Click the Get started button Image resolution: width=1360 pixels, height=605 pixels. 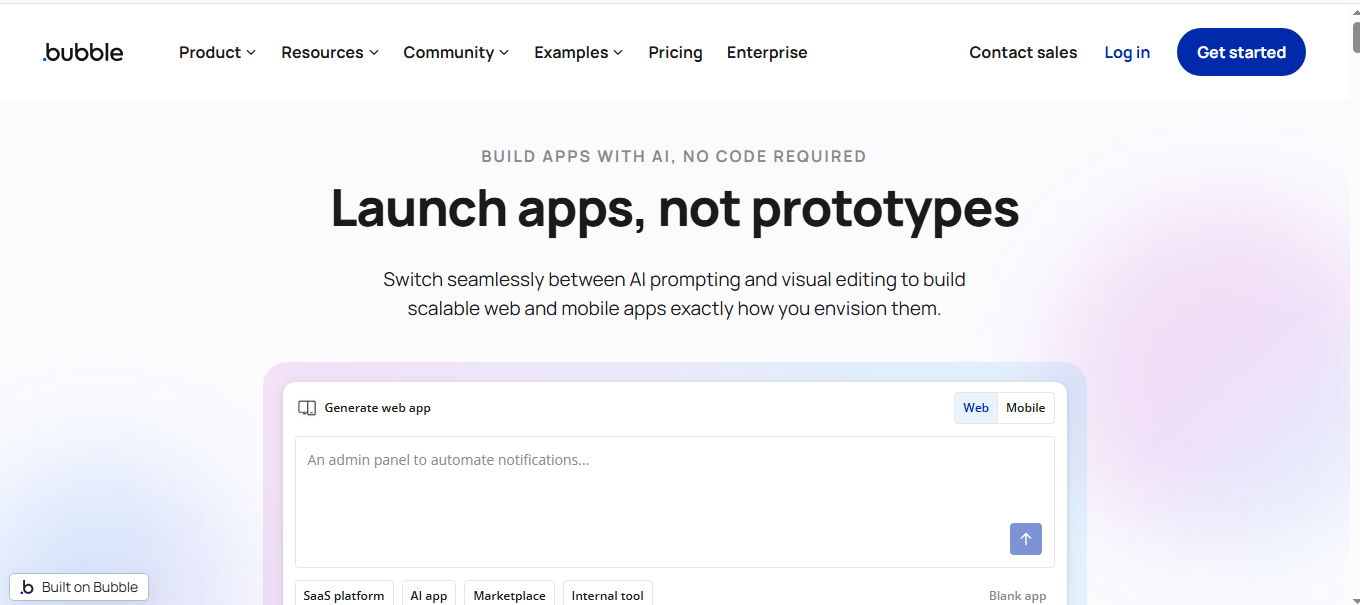(x=1240, y=53)
